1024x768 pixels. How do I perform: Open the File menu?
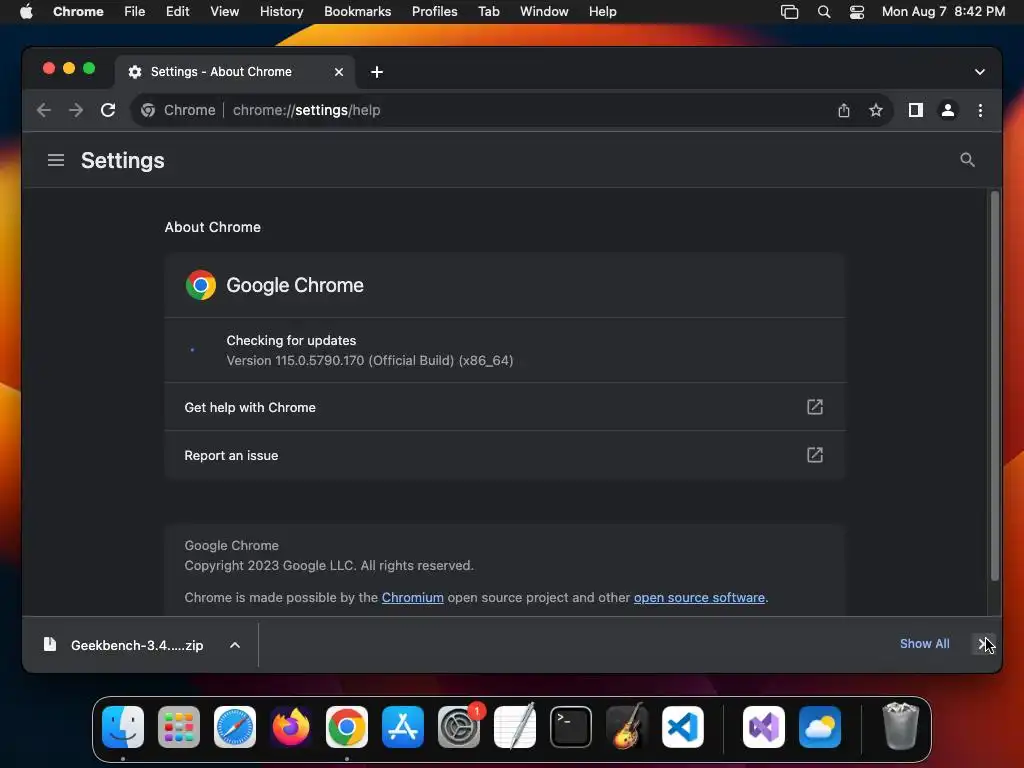[x=135, y=12]
